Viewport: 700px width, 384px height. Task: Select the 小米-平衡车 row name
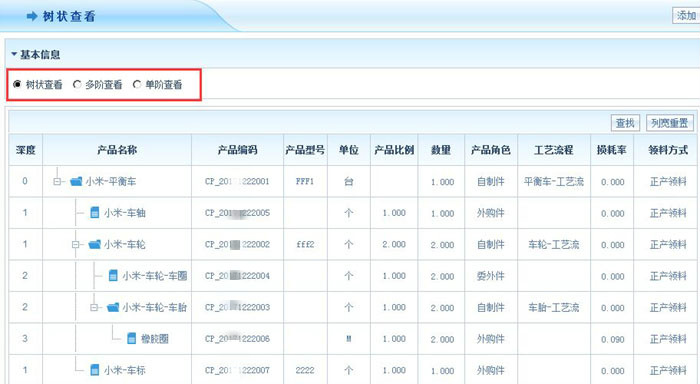tap(111, 181)
